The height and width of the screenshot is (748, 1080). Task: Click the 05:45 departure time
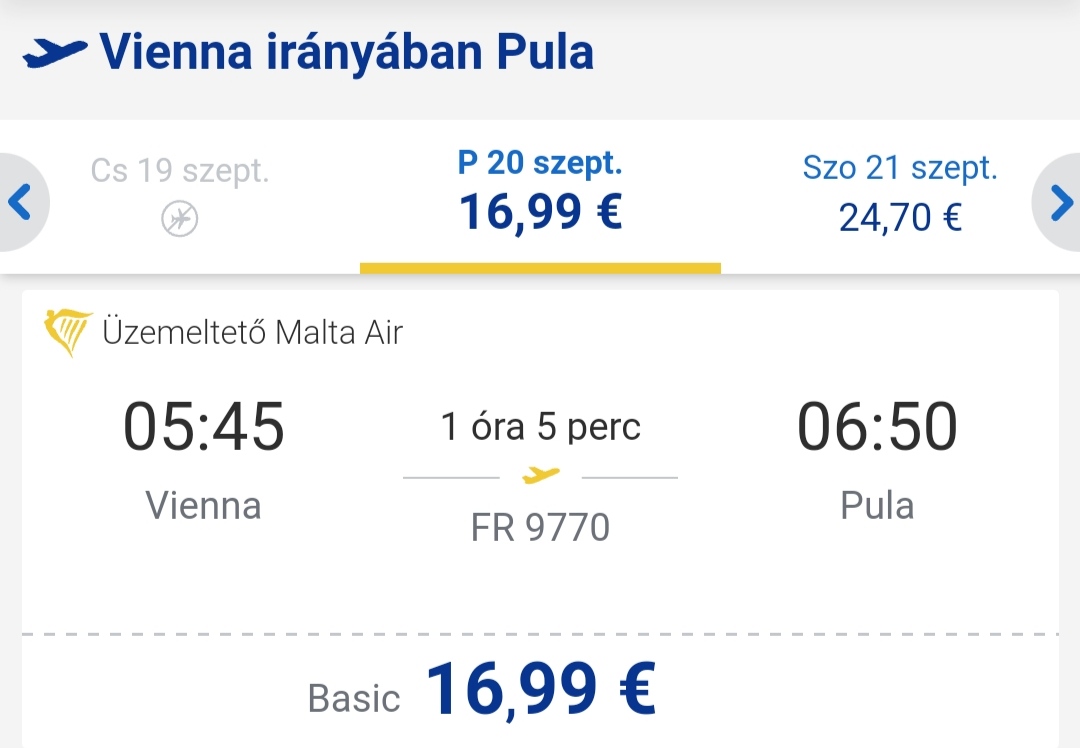click(204, 426)
